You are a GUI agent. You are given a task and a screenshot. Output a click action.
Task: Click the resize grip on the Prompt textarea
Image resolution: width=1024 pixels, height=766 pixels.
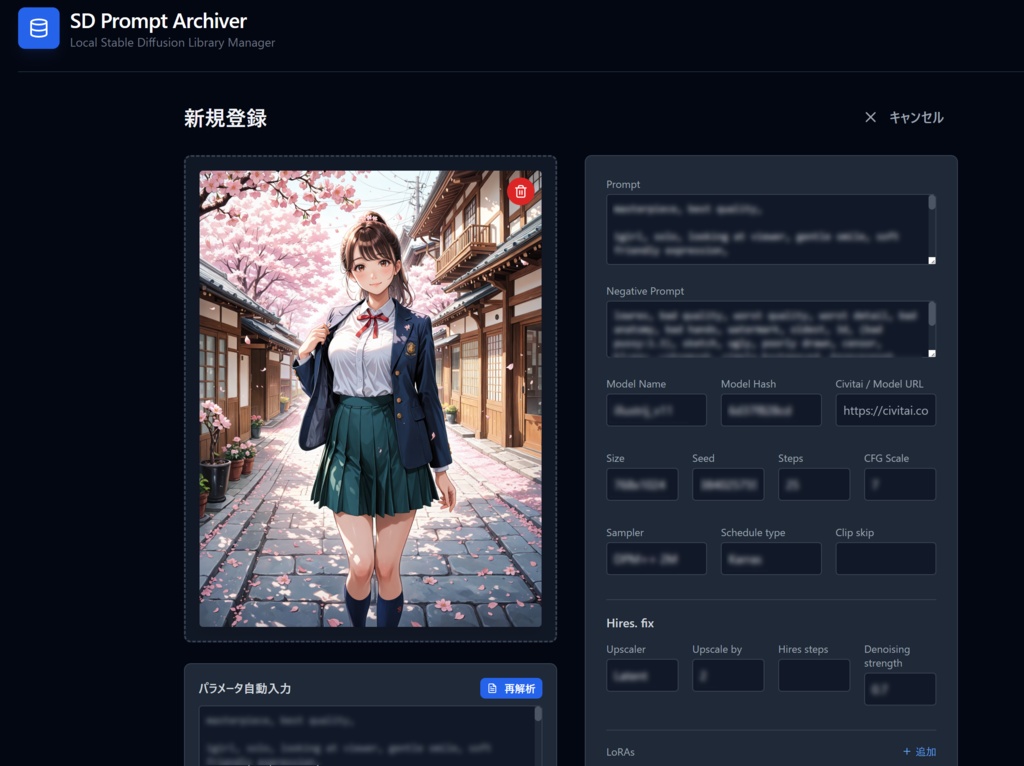pos(930,260)
